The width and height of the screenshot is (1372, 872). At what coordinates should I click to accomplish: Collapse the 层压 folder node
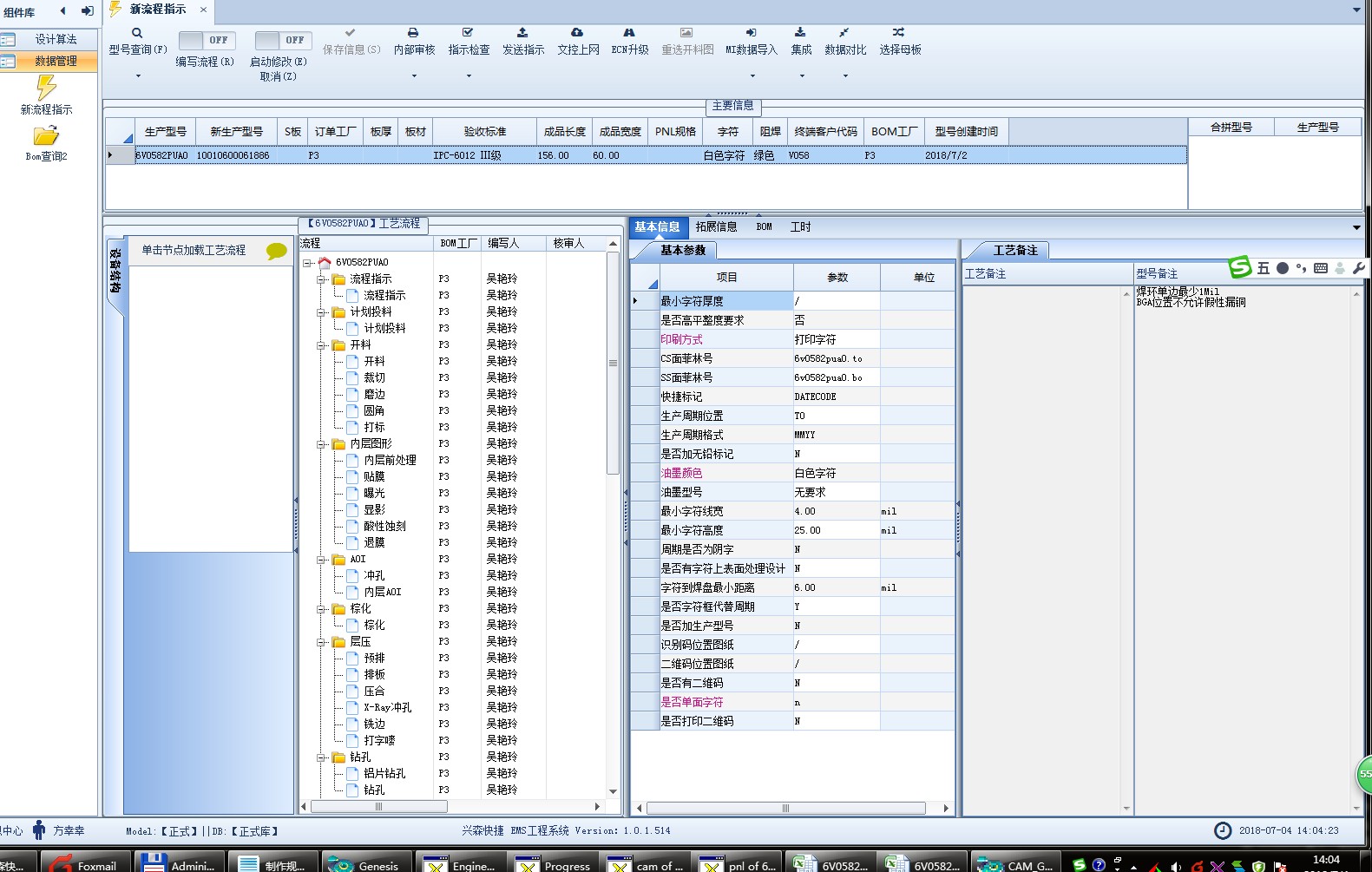[321, 642]
